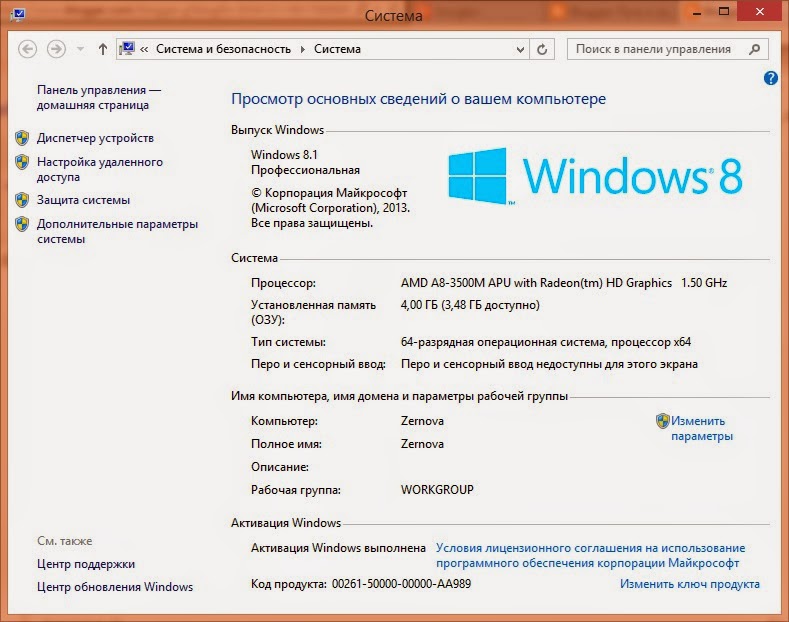
Task: Click shield icon next to 'Изменить параметры'
Action: [663, 421]
